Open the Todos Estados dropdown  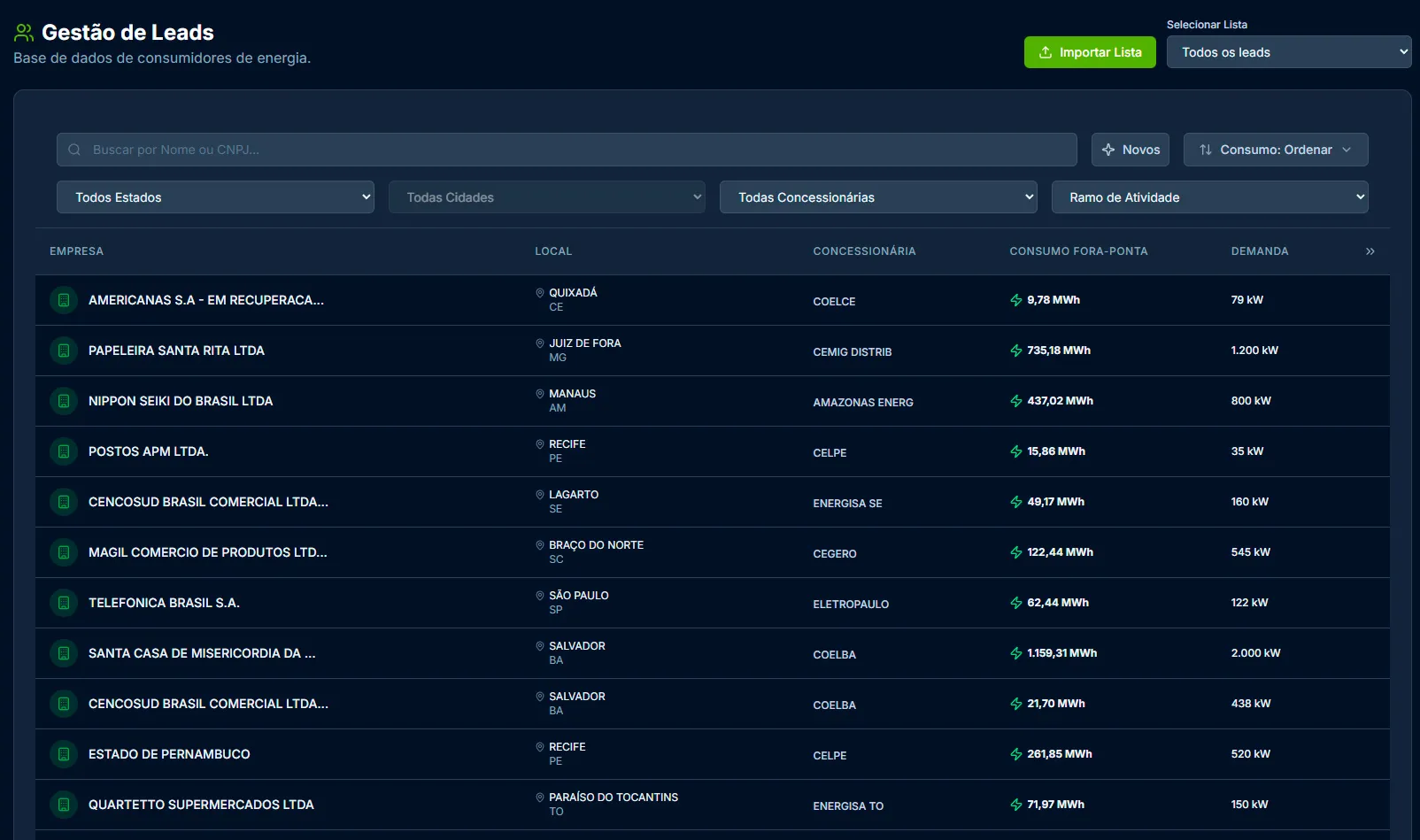[215, 197]
